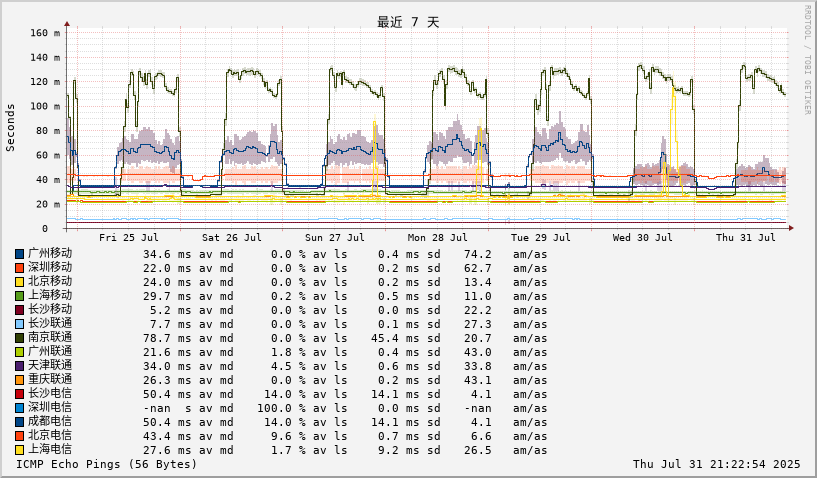Click the 重庆联通 orange color swatch

pyautogui.click(x=19, y=381)
